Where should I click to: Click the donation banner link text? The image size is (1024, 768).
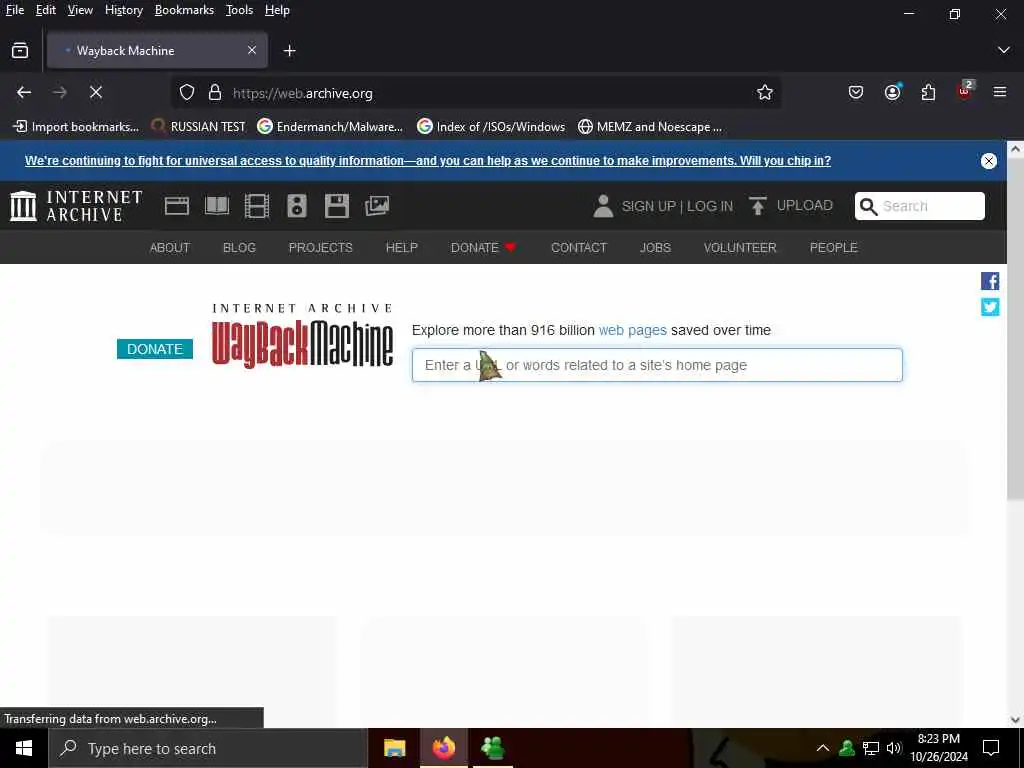click(428, 161)
